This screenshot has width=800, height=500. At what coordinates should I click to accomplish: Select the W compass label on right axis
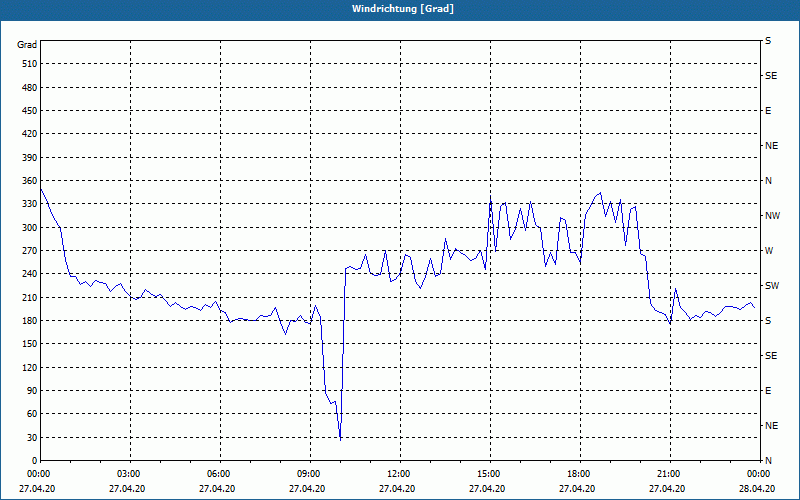click(769, 251)
